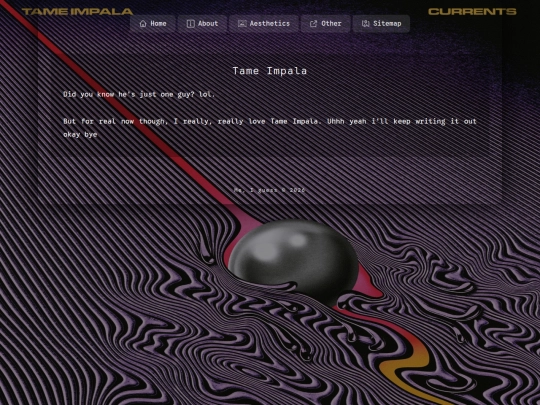Click the About page icon
Screen dimensions: 540x405
coord(190,24)
